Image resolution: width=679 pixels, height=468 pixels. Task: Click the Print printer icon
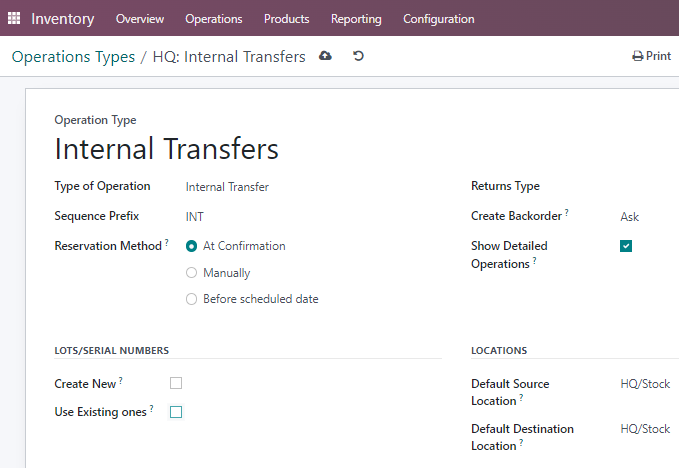click(x=637, y=56)
